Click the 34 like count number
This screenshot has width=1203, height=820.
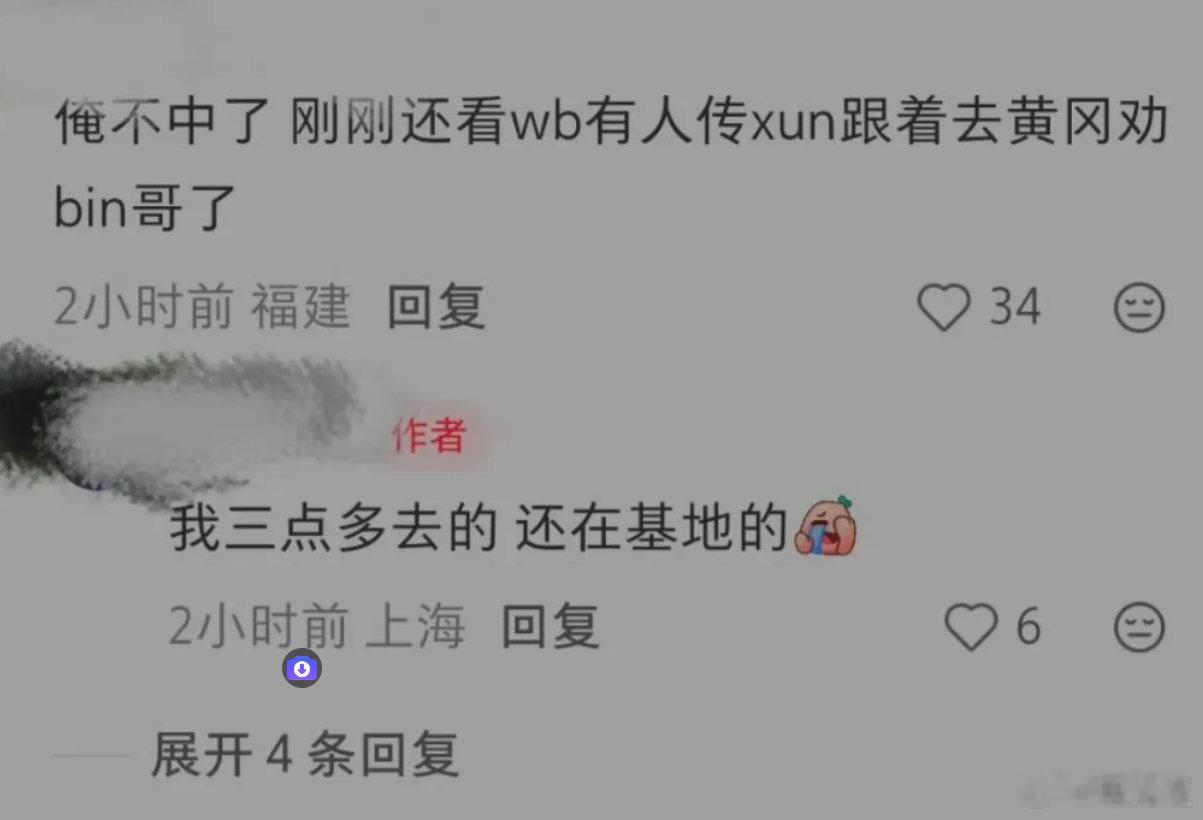[x=1015, y=307]
